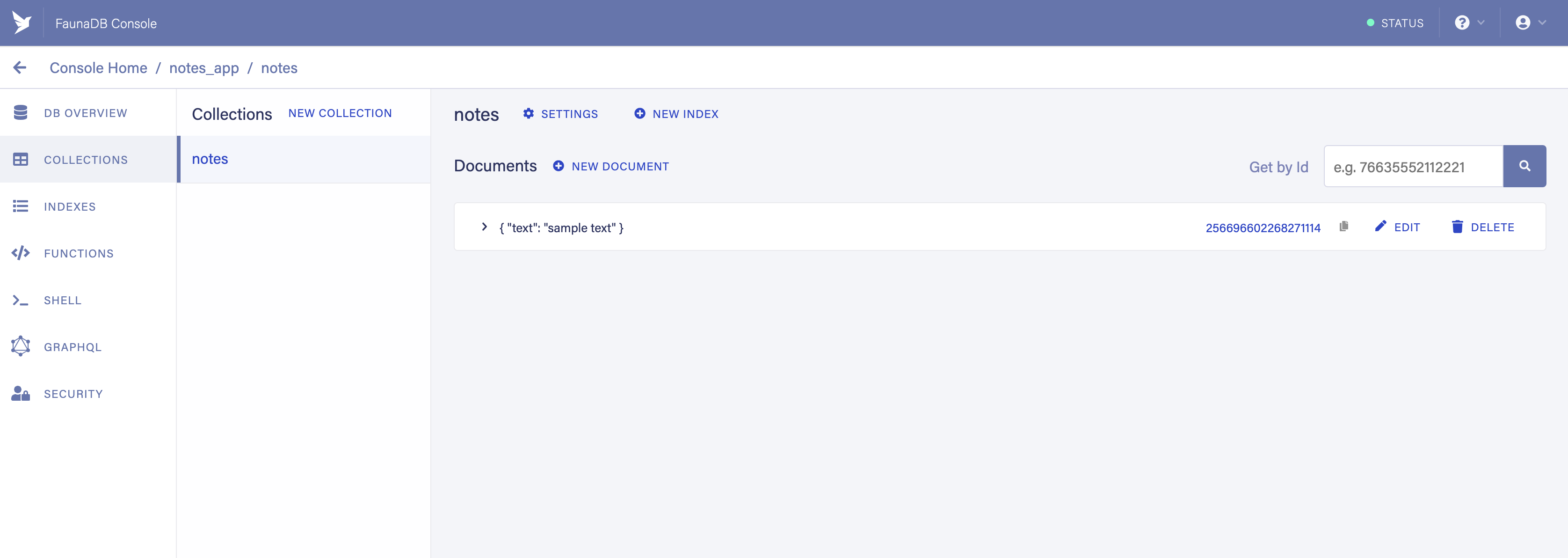
Task: Click the { "text": "sample text" } preview
Action: coord(561,228)
